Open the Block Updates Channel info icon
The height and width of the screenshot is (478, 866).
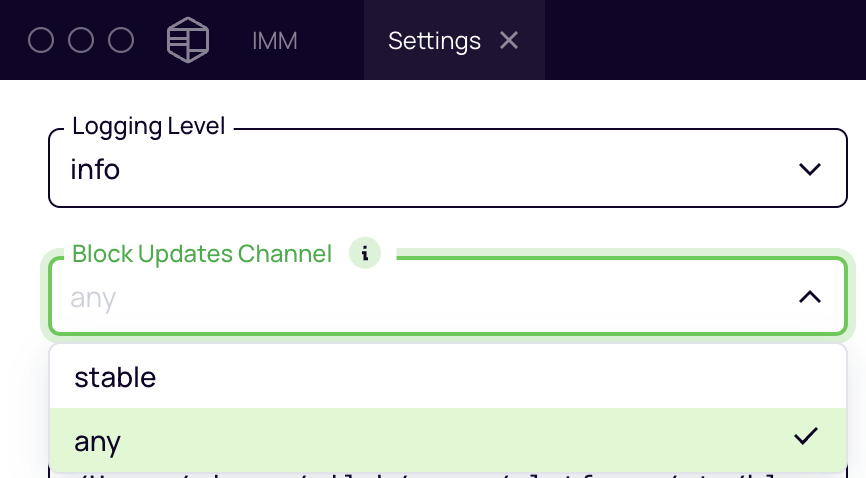(365, 254)
